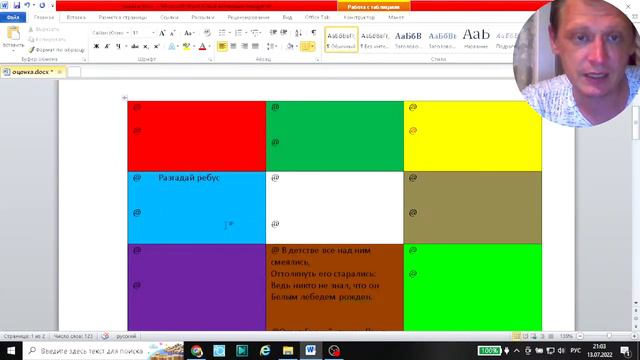Click the Shading paint bucket icon
The image size is (640, 360).
tap(290, 47)
